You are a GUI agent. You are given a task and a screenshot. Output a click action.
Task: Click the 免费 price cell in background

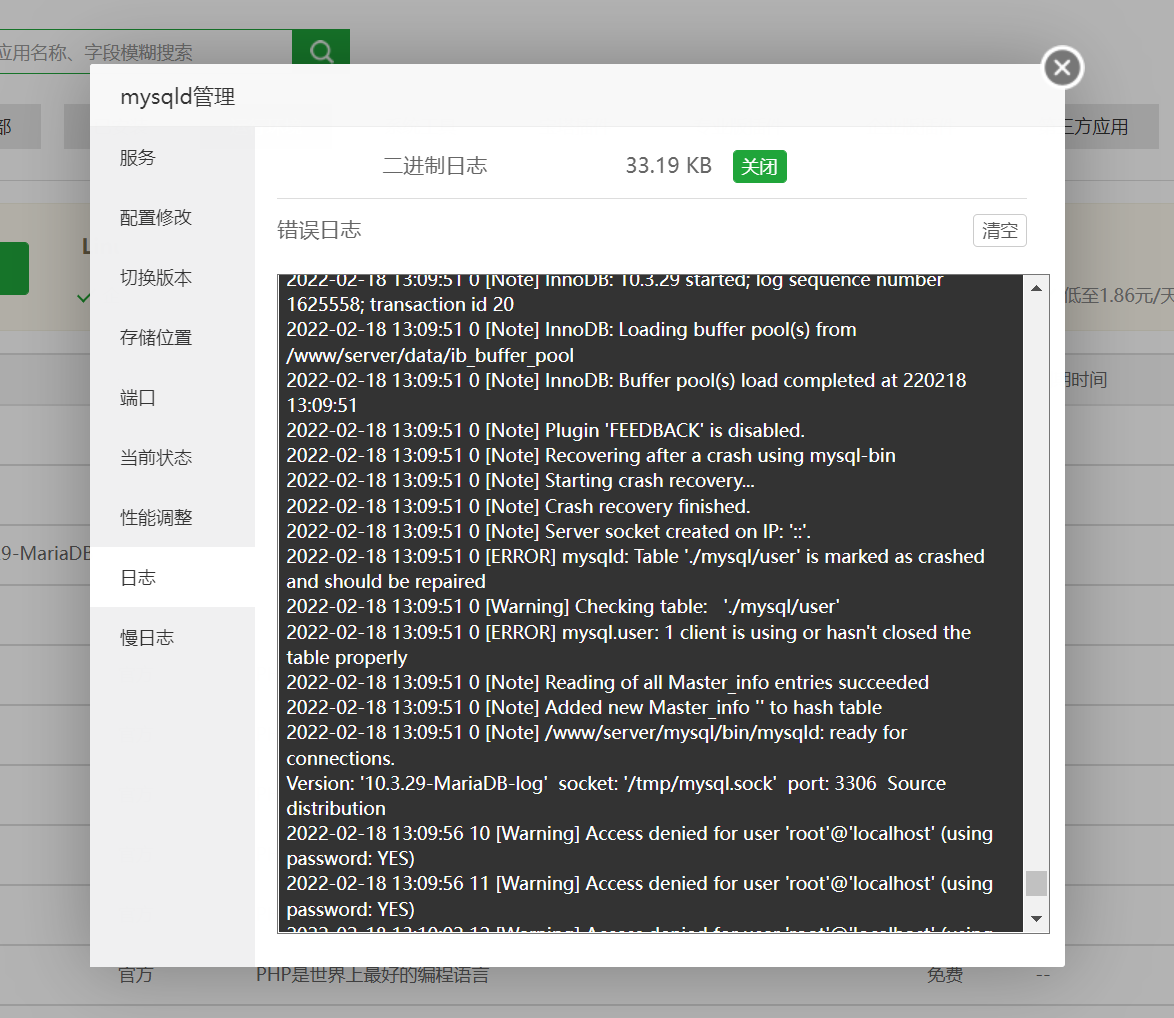[945, 975]
